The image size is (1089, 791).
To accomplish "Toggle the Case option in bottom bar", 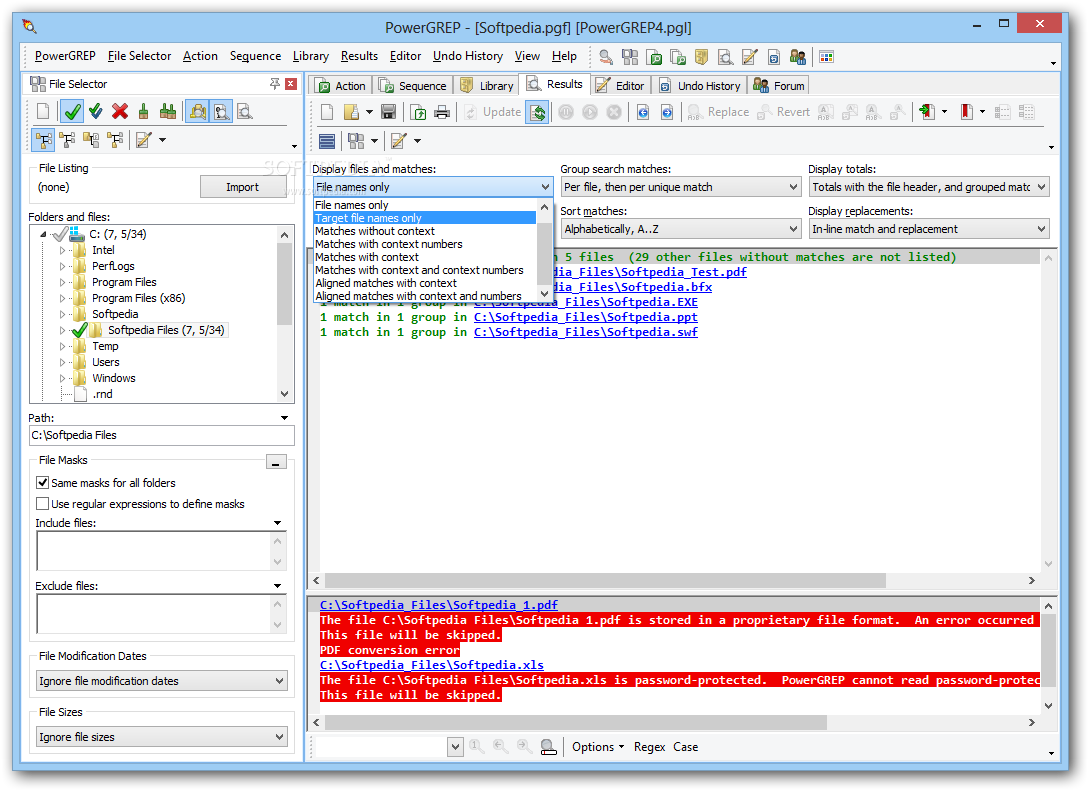I will [685, 747].
